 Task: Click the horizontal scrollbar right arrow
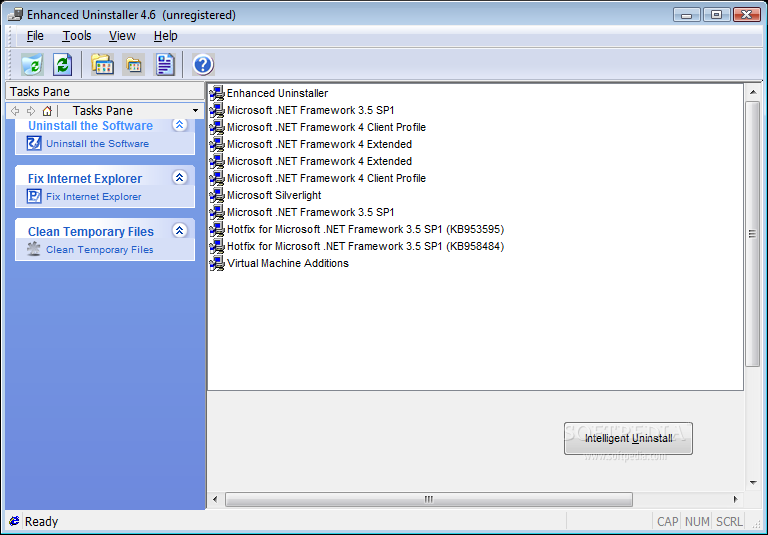coord(735,499)
